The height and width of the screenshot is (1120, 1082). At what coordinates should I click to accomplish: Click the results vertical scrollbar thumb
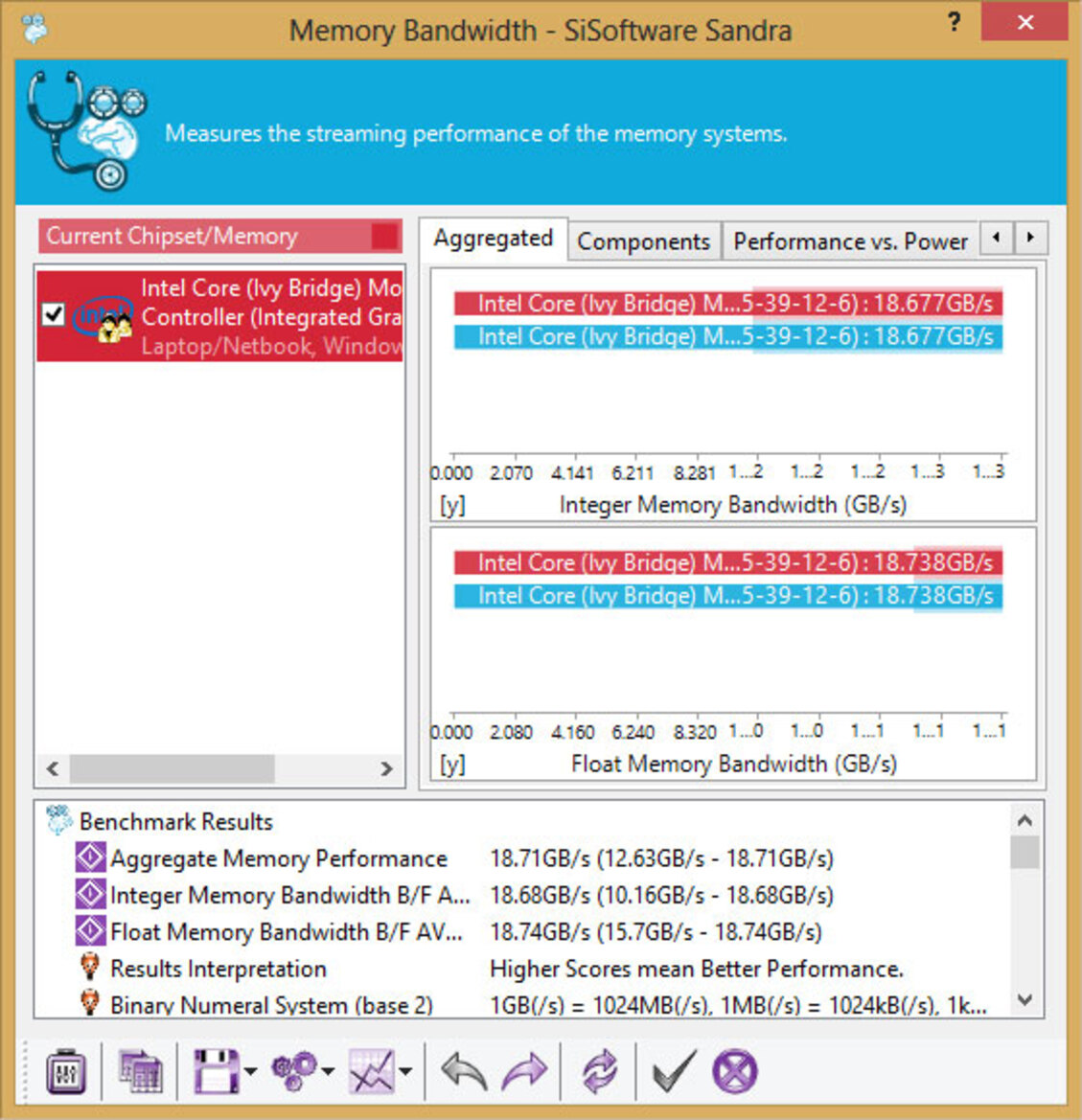[1024, 852]
